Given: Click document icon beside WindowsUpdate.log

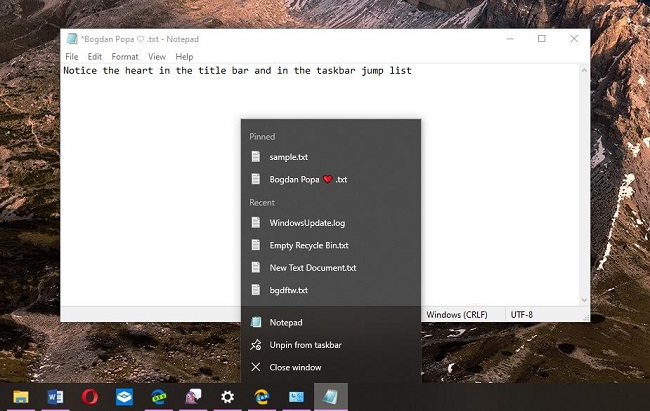Looking at the screenshot, I should pyautogui.click(x=256, y=222).
